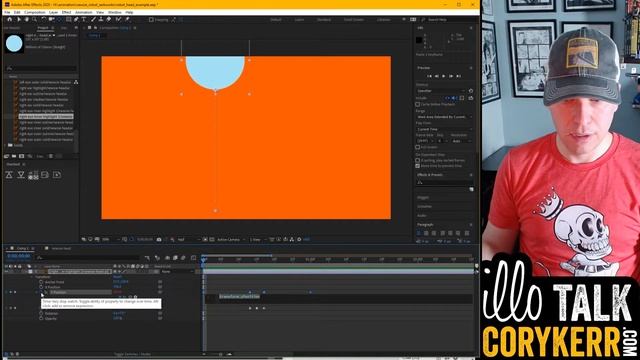Select the Clone Stamp tool
640x360 pixels.
click(101, 19)
